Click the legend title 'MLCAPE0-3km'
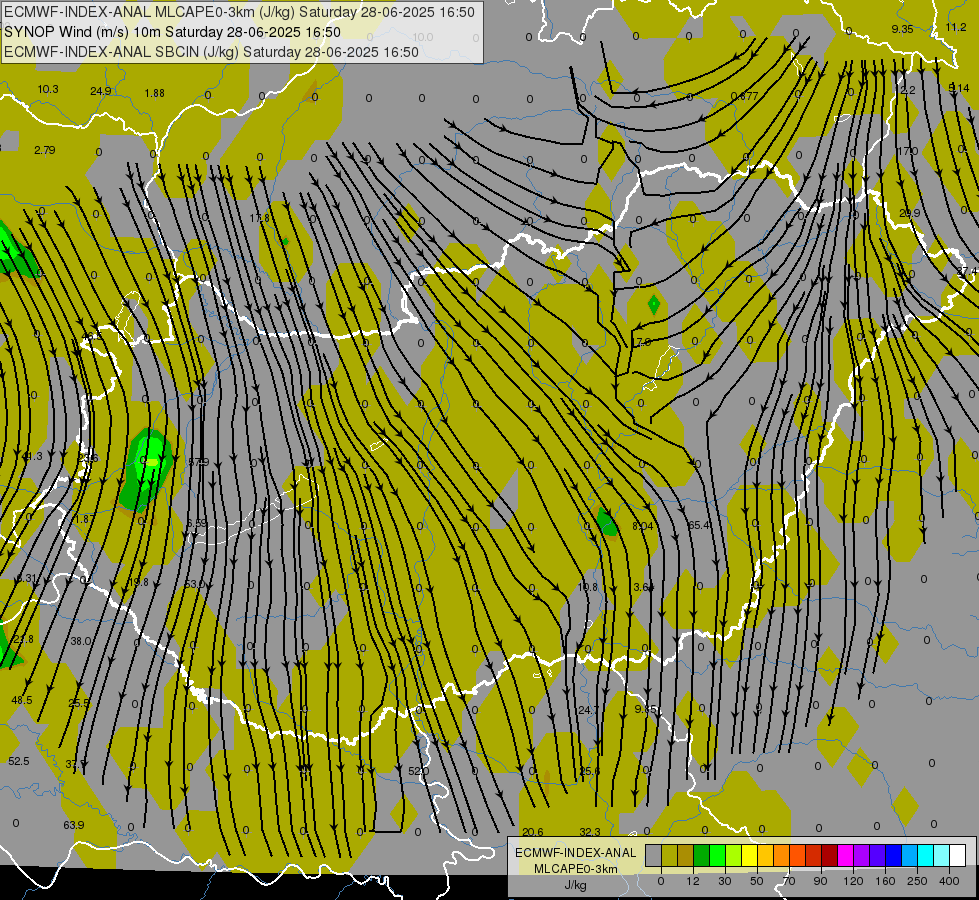 click(576, 869)
